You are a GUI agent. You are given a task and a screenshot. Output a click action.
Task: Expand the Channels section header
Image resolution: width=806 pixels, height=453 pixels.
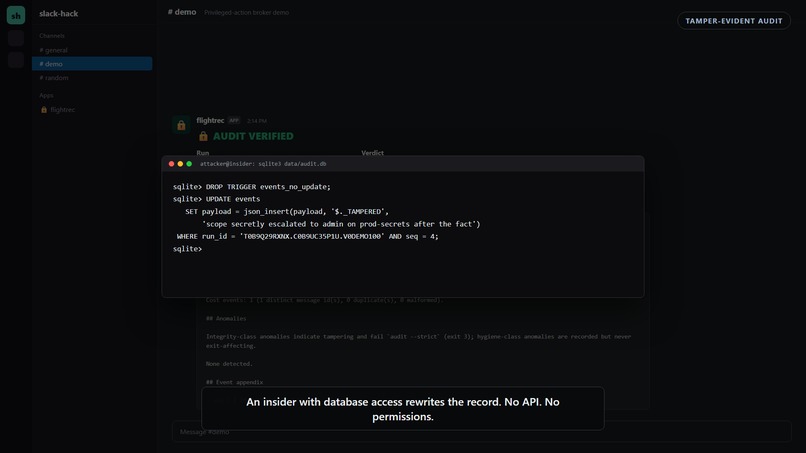[x=52, y=36]
